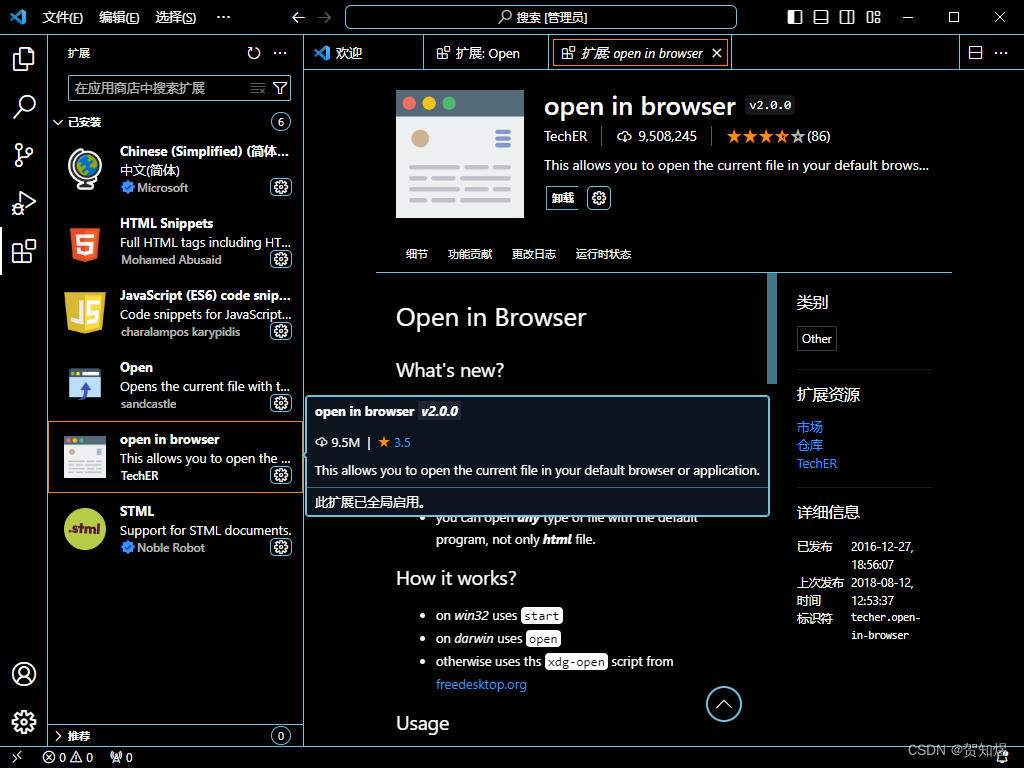
Task: Click the title bar search box
Action: coord(541,18)
